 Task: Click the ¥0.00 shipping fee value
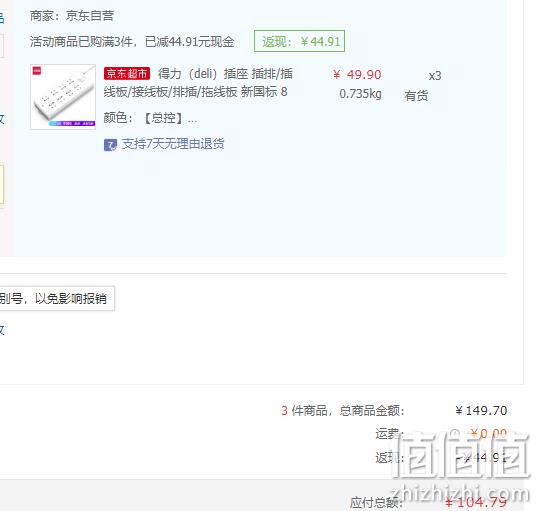pyautogui.click(x=488, y=433)
